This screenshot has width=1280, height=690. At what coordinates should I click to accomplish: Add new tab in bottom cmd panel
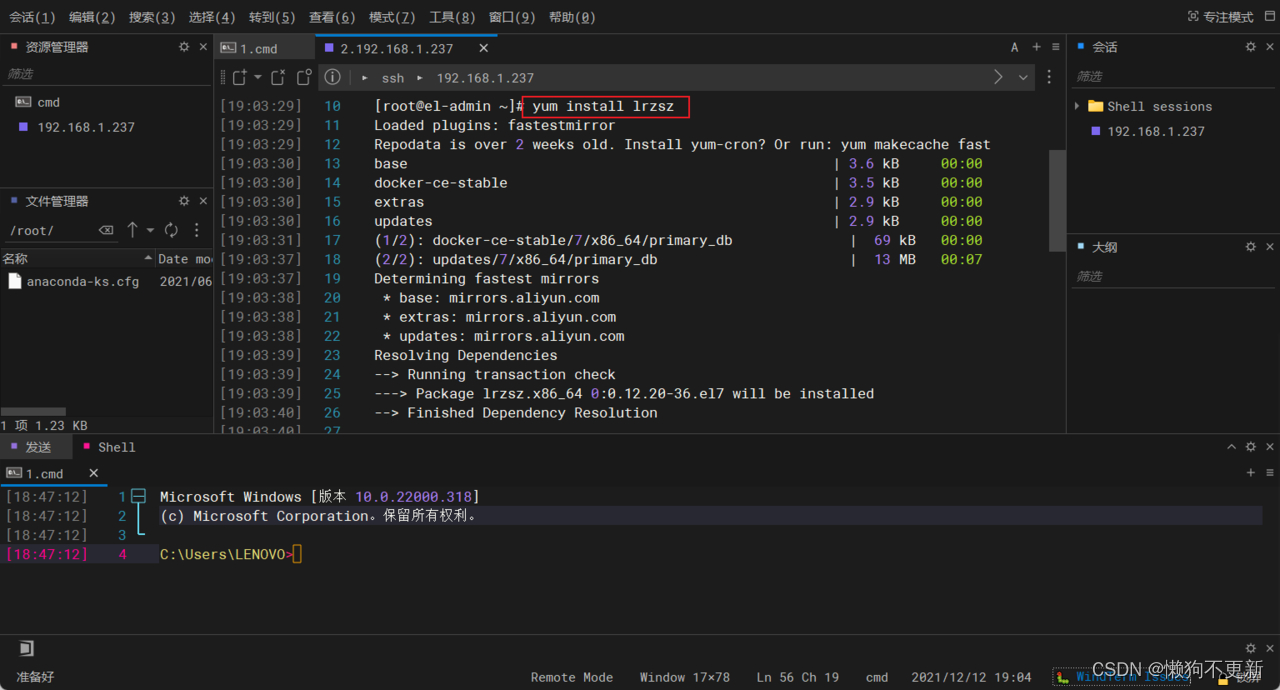pyautogui.click(x=1250, y=473)
